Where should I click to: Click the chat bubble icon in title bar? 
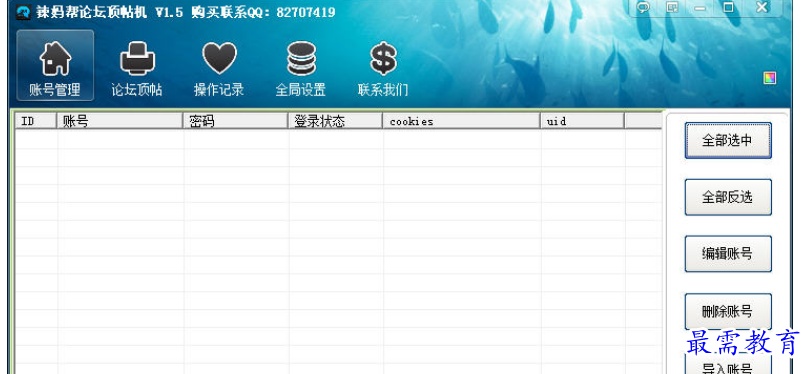point(643,7)
